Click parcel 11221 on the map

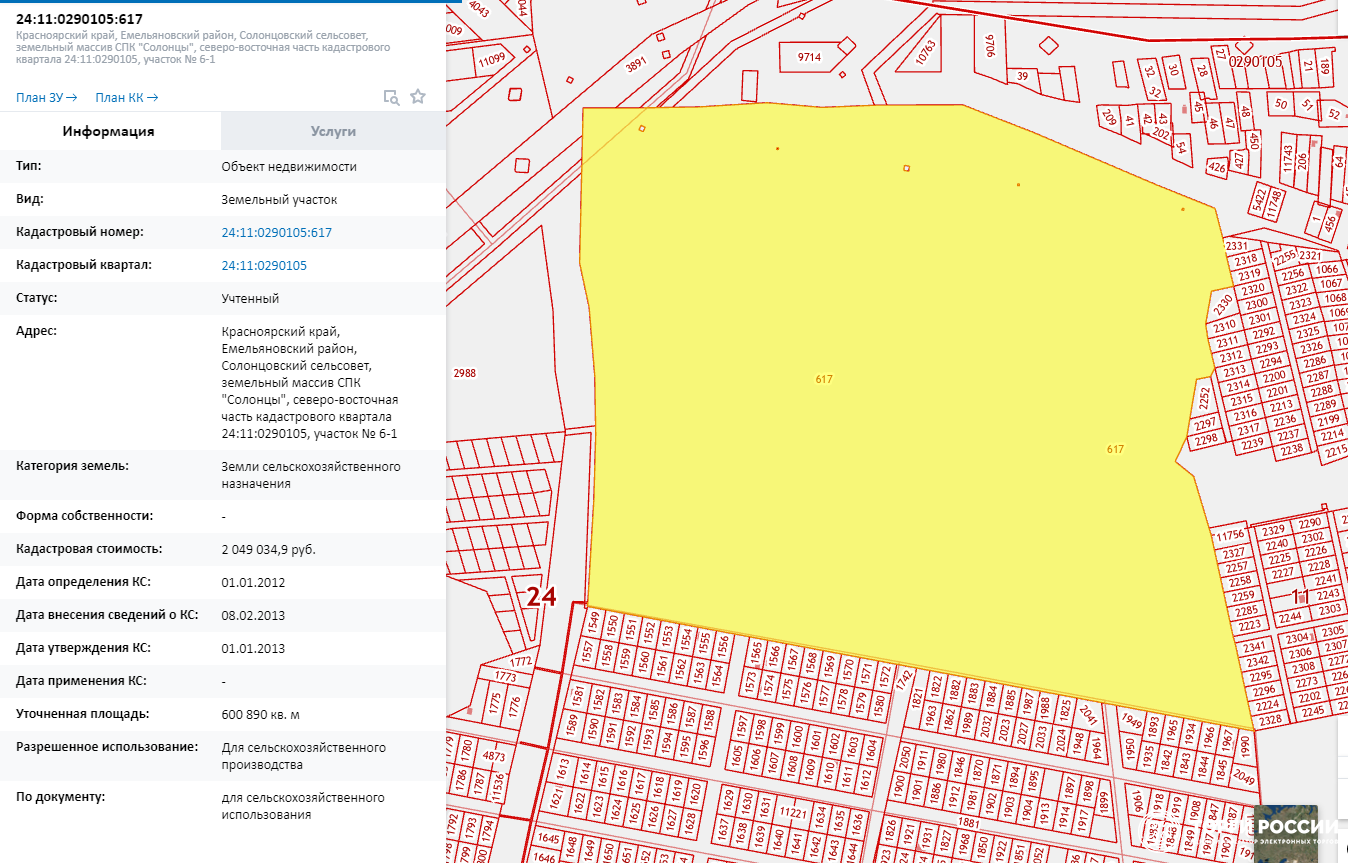792,814
